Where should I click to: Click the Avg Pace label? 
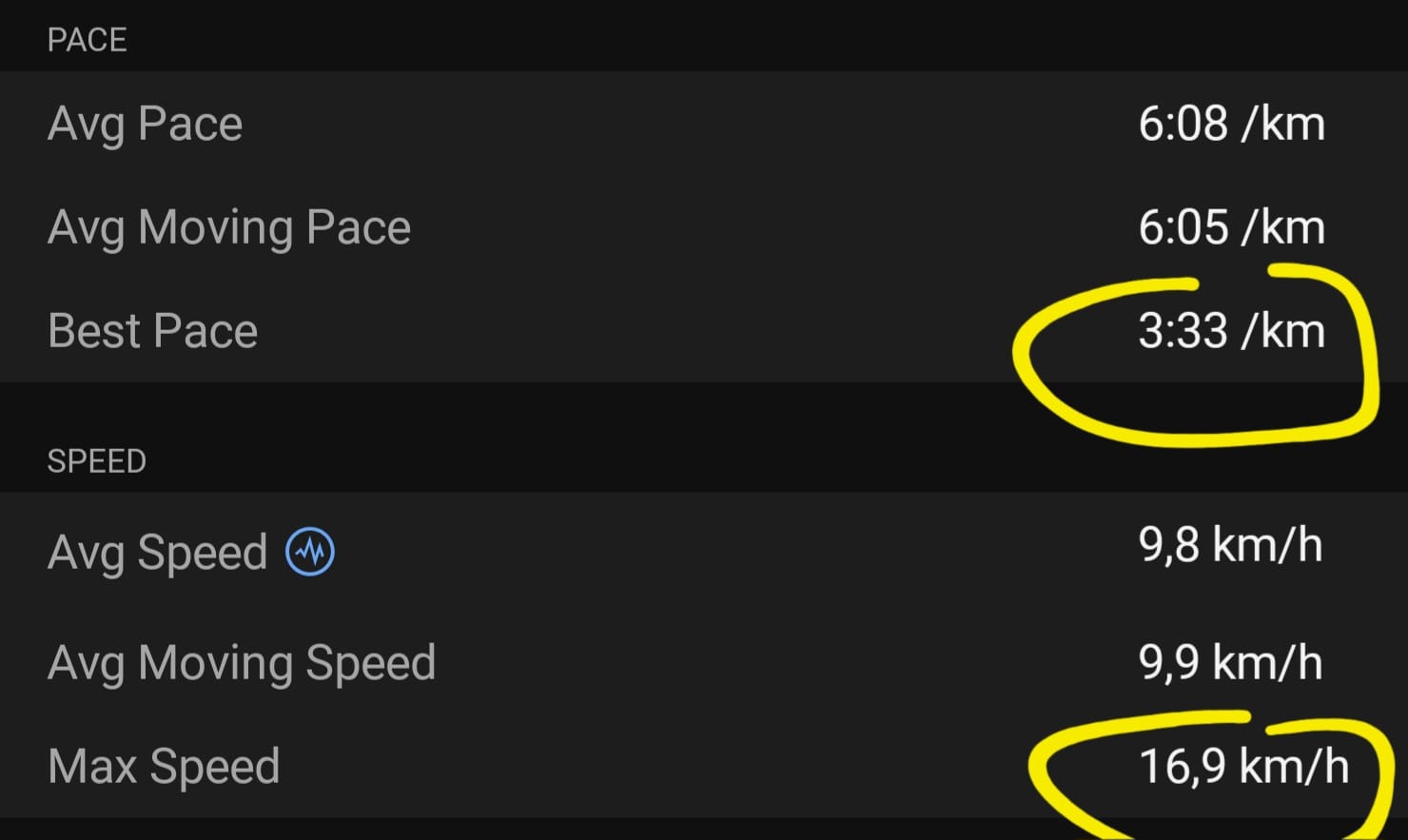(x=146, y=125)
